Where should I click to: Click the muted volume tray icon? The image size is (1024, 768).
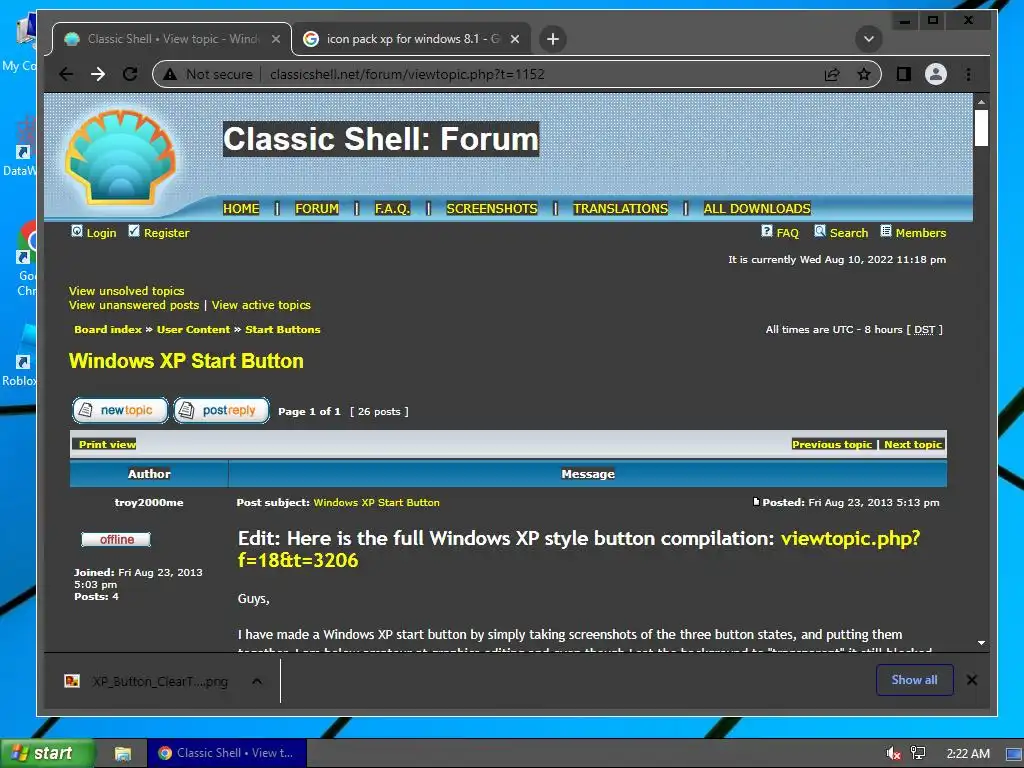tap(894, 754)
